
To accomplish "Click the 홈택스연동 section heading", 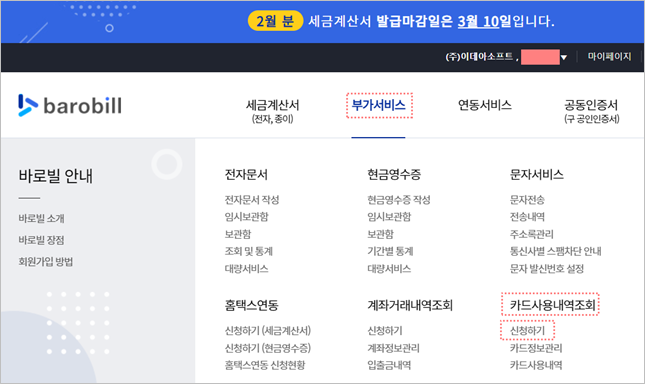I will [251, 305].
